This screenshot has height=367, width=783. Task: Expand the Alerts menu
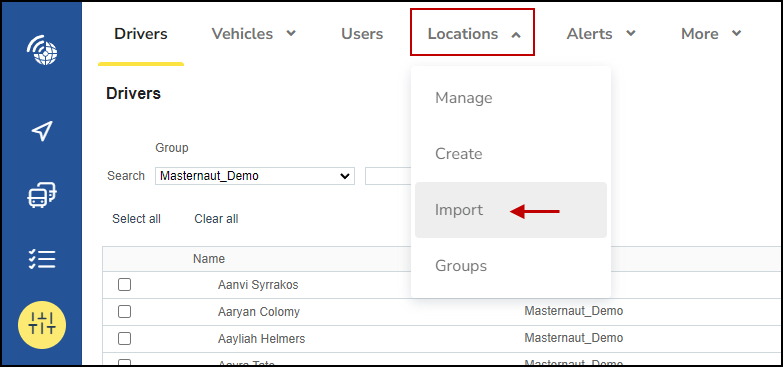(601, 34)
